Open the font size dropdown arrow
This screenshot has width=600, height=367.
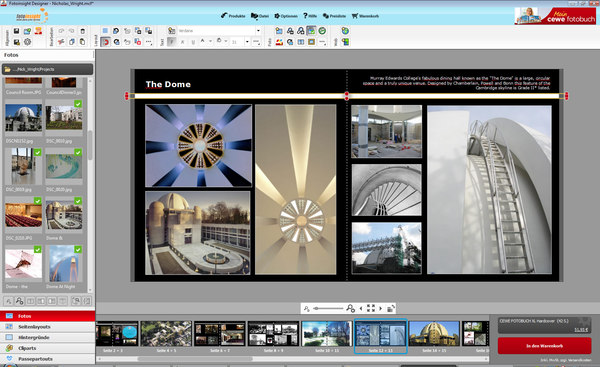[x=247, y=42]
